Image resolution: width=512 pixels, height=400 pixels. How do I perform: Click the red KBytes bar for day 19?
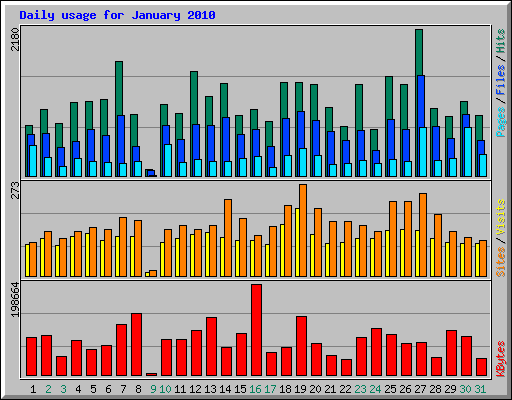click(301, 346)
